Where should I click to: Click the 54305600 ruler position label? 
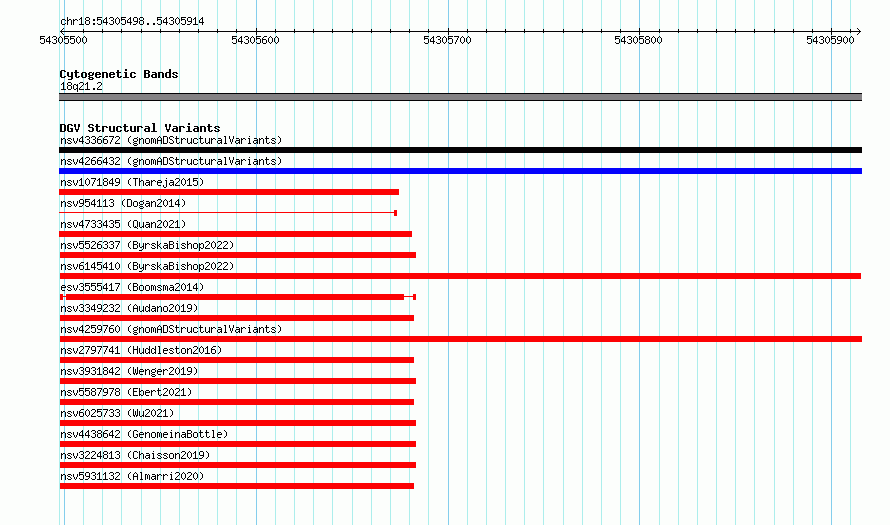point(255,40)
